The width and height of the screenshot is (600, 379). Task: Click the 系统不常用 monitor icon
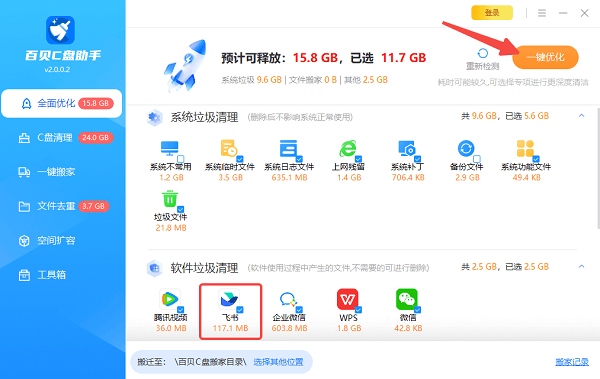(170, 149)
